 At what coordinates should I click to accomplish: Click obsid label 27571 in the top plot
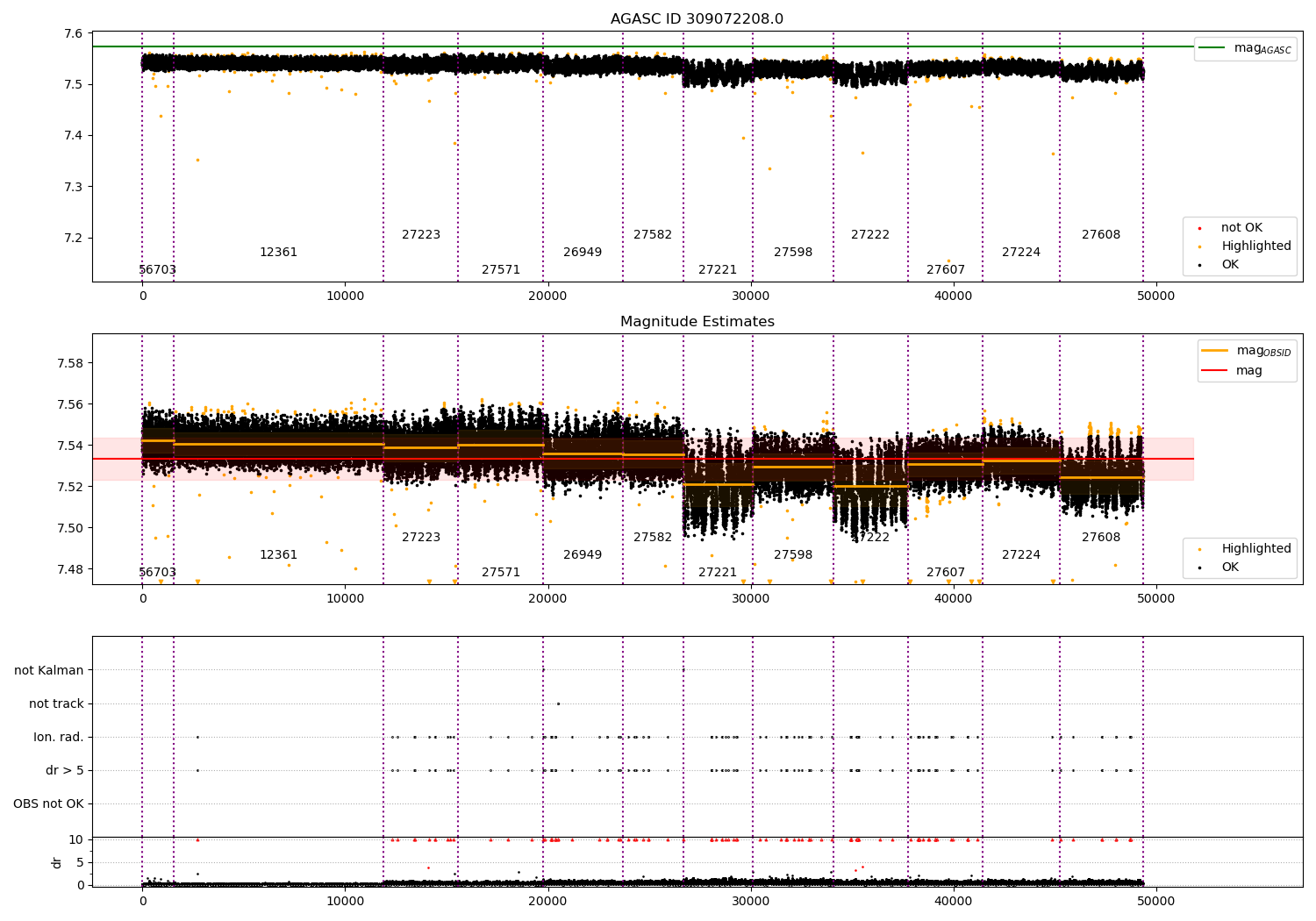(501, 269)
